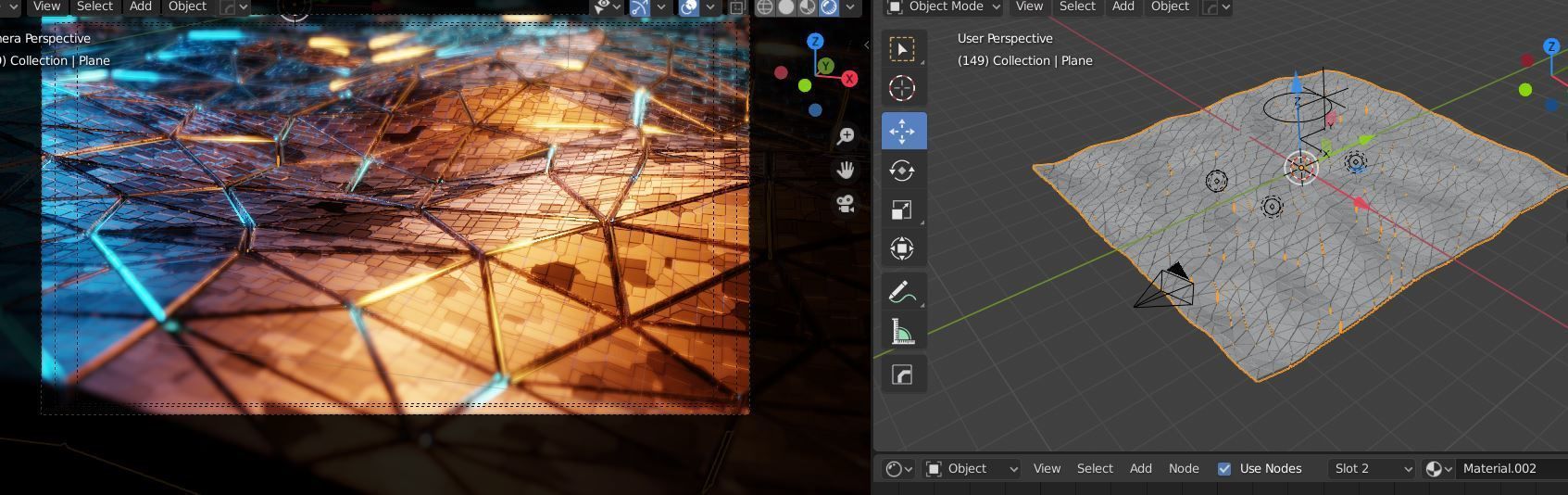Open Select menu in right viewport
Image resolution: width=1568 pixels, height=495 pixels.
point(1077,6)
